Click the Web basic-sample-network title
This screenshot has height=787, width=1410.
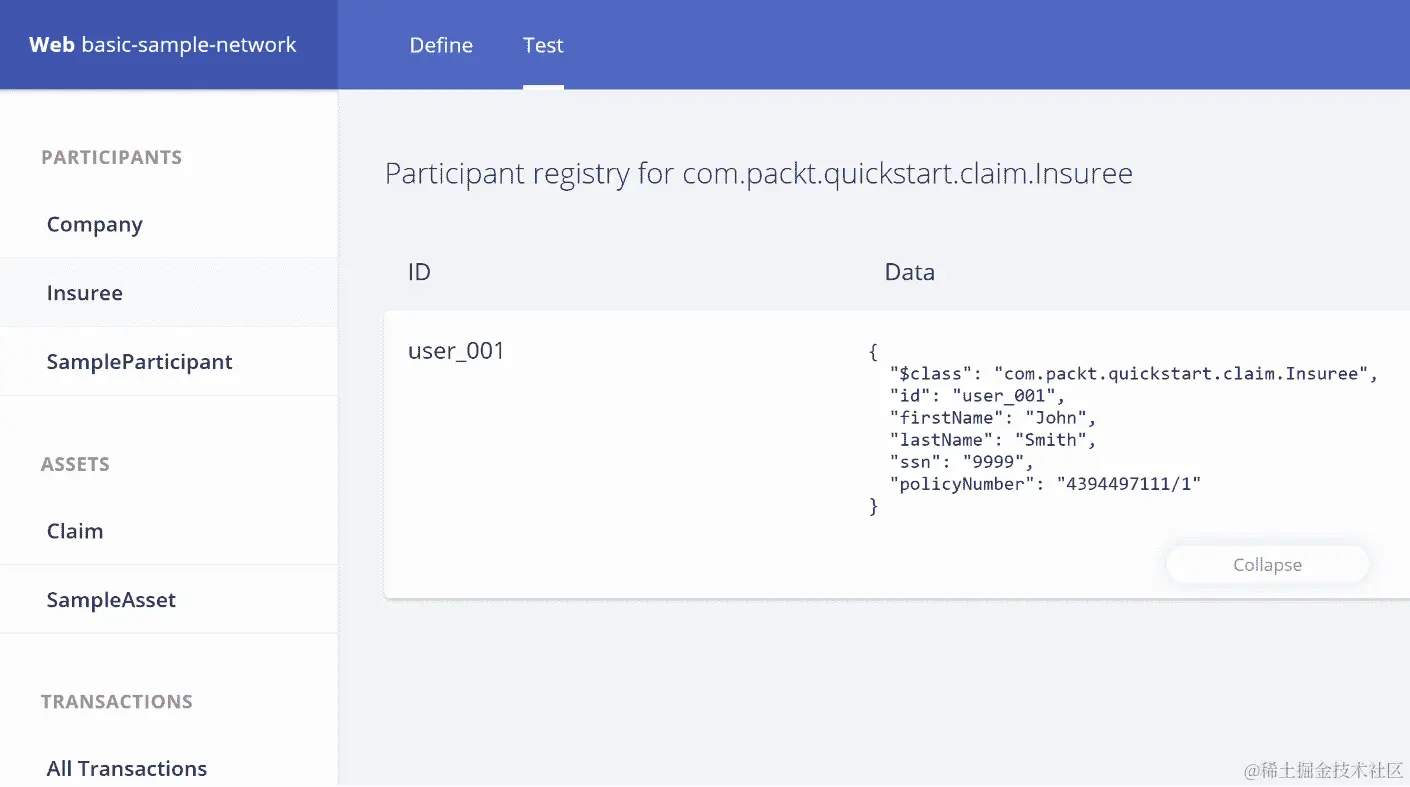coord(163,45)
